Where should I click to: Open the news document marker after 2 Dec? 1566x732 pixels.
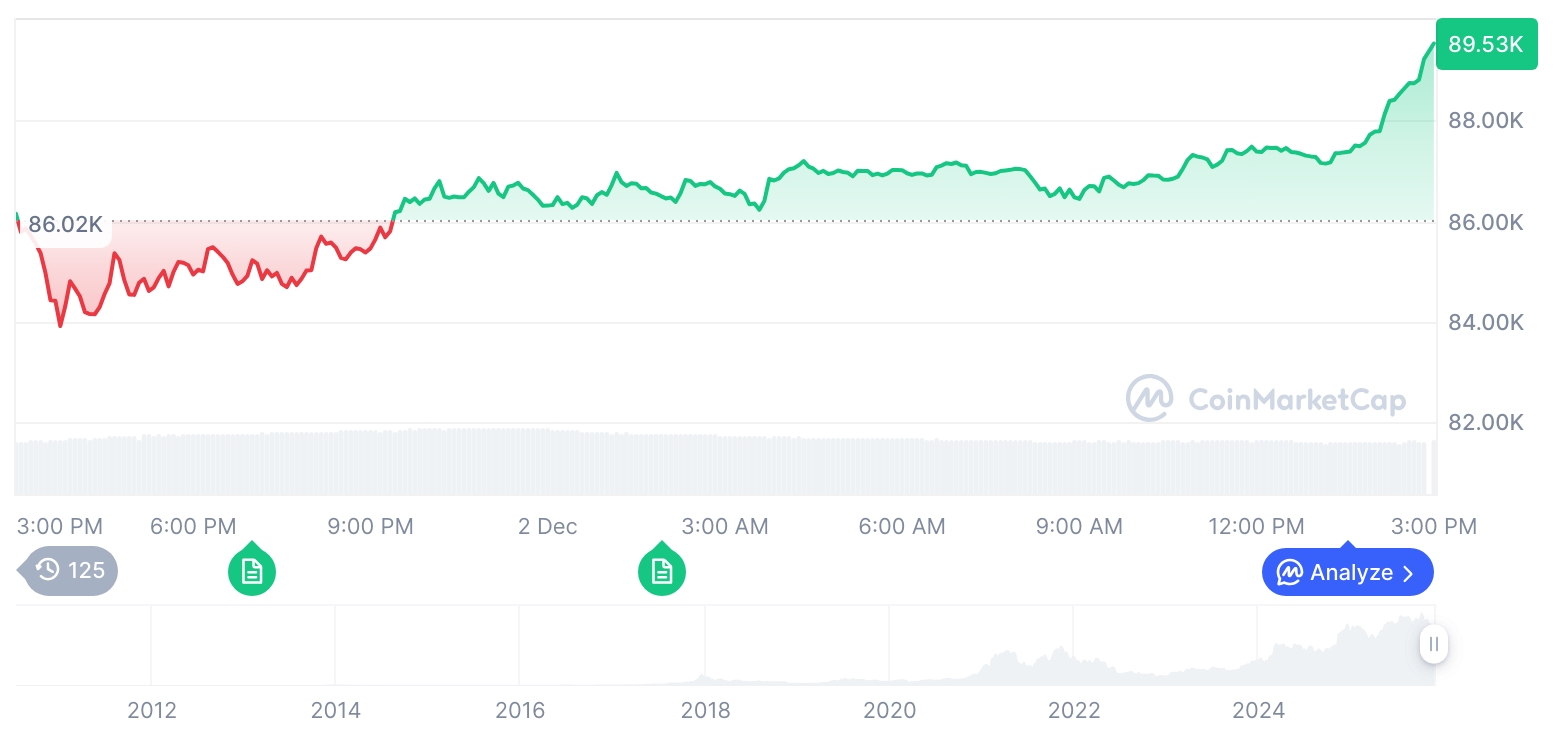point(662,572)
